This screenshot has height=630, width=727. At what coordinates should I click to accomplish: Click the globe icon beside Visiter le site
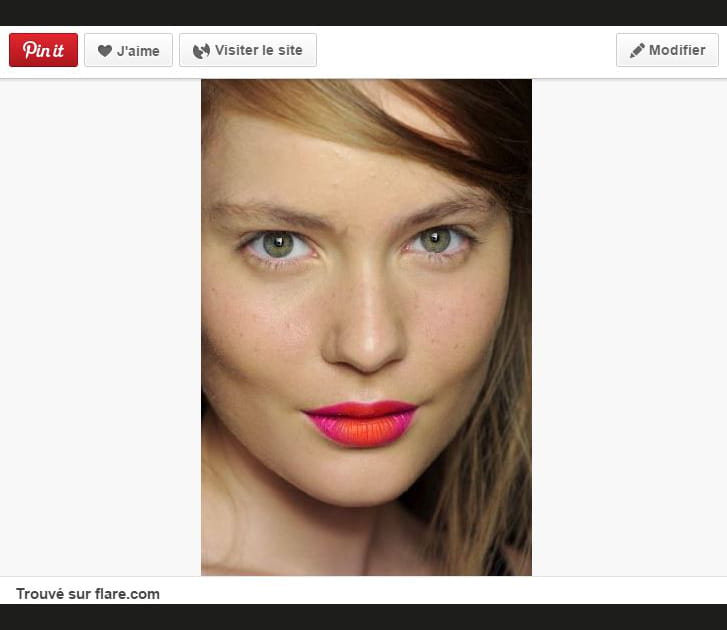point(201,51)
